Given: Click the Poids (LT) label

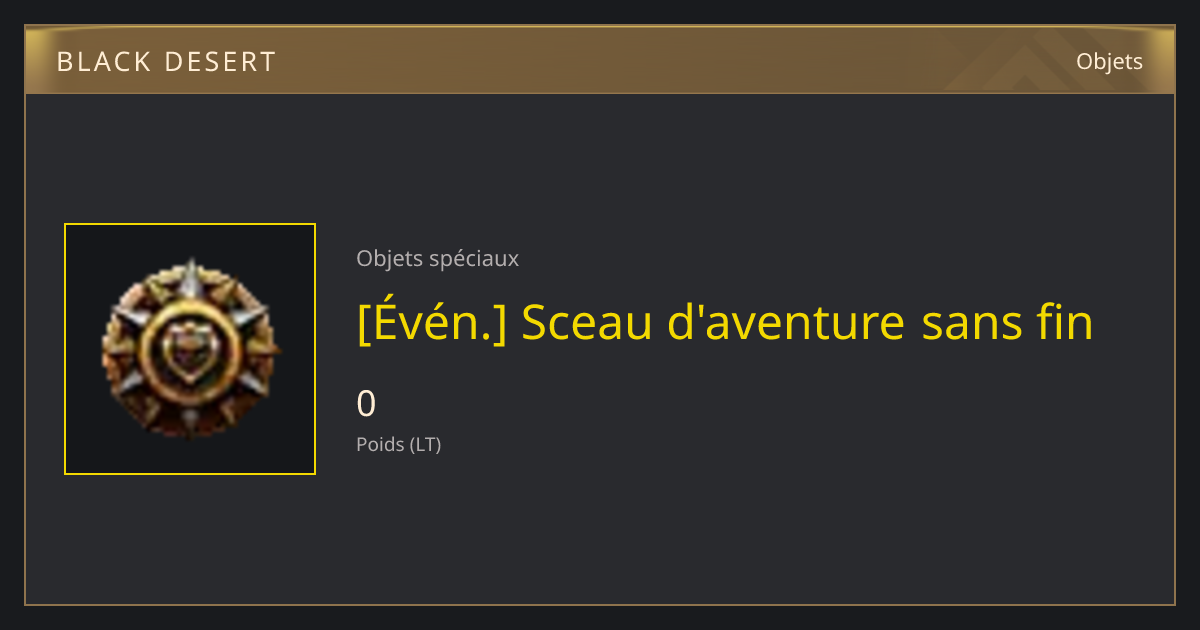Looking at the screenshot, I should tap(398, 444).
